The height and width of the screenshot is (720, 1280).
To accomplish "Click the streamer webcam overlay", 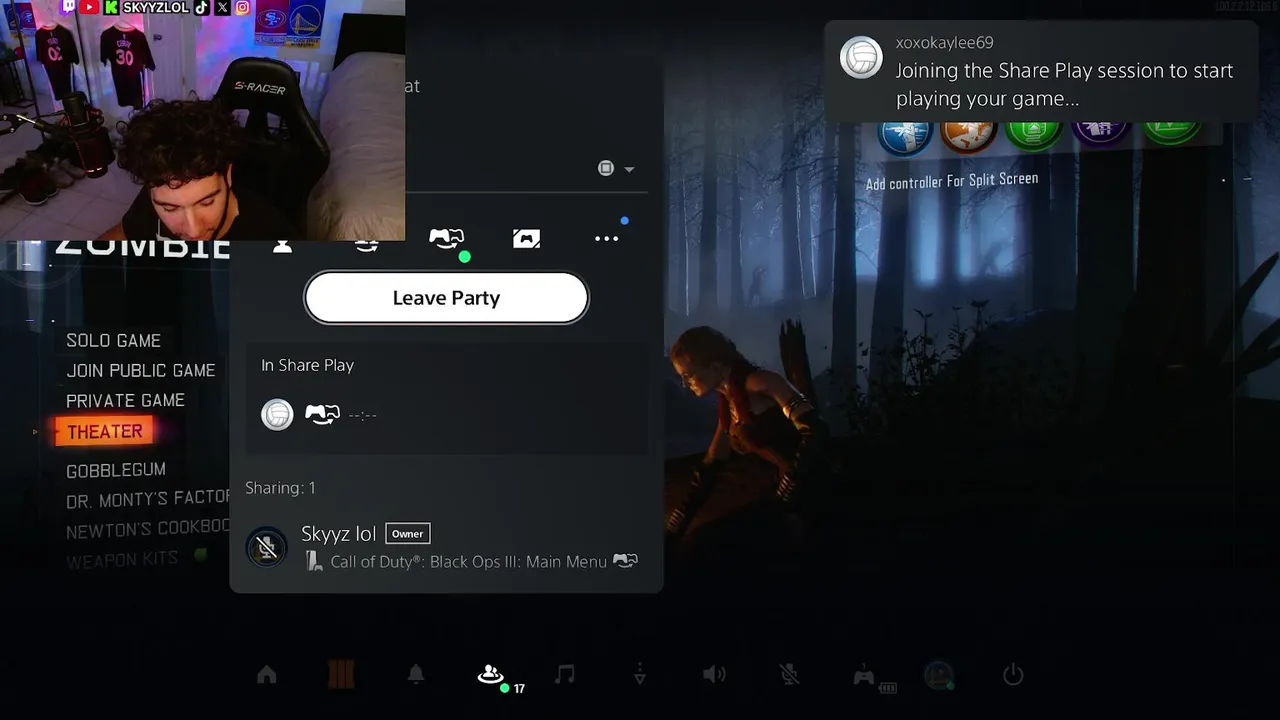I will (202, 120).
